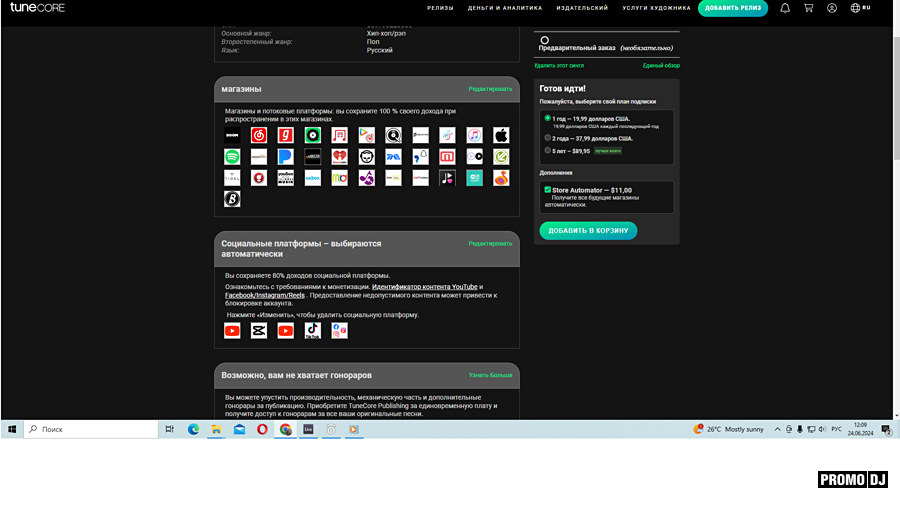Open the user account menu
This screenshot has height=506, width=900.
832,8
